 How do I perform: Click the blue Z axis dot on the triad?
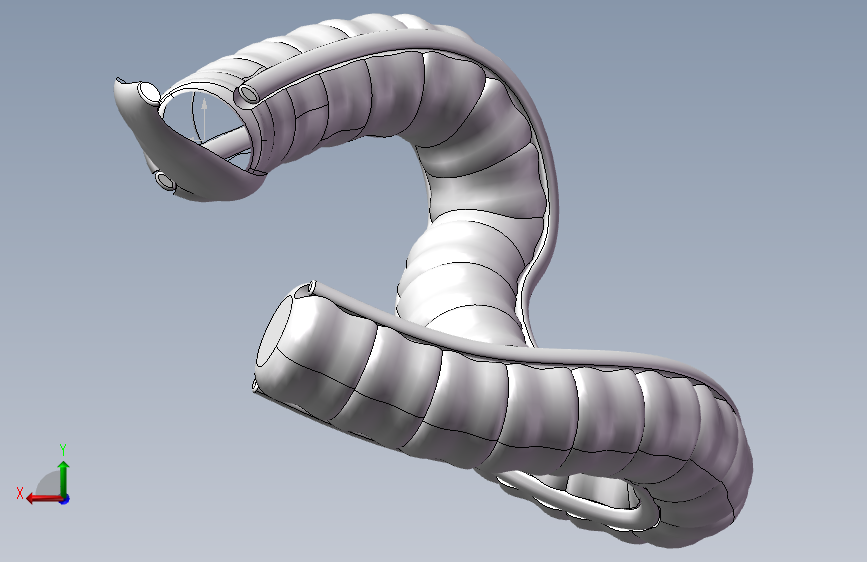65,499
